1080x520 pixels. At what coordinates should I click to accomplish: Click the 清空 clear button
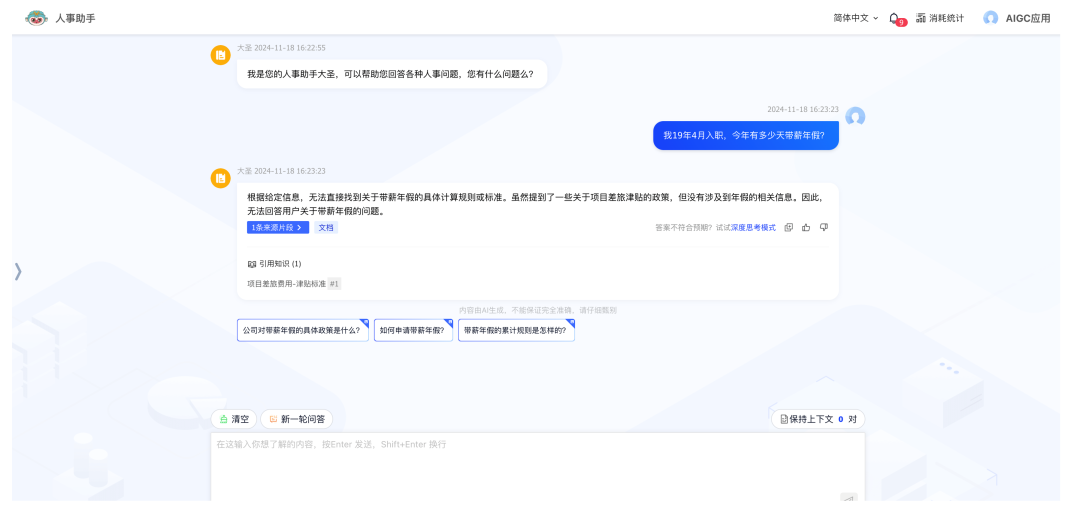click(234, 419)
